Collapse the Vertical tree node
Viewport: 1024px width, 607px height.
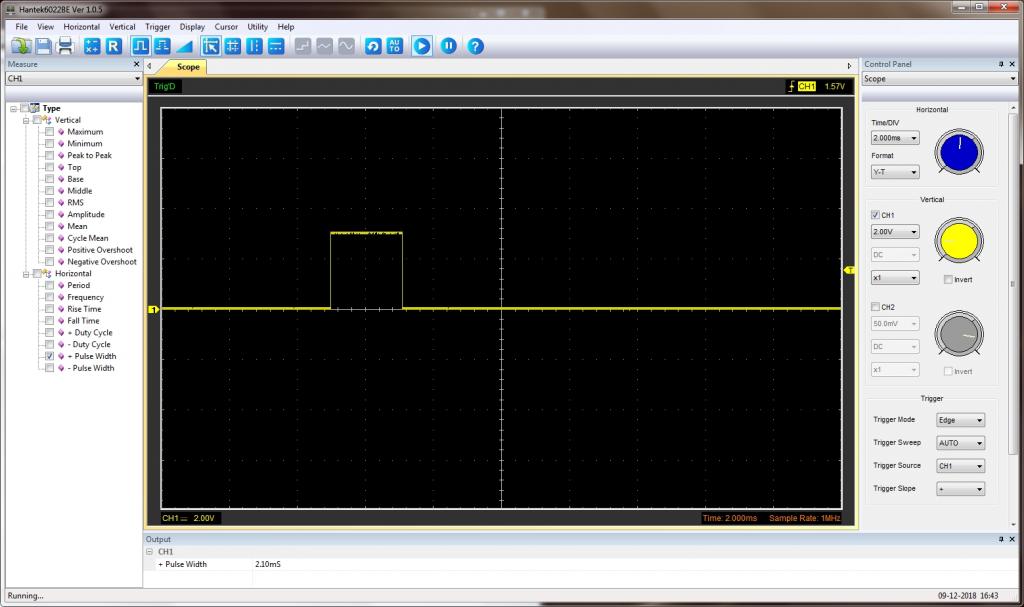(x=26, y=120)
